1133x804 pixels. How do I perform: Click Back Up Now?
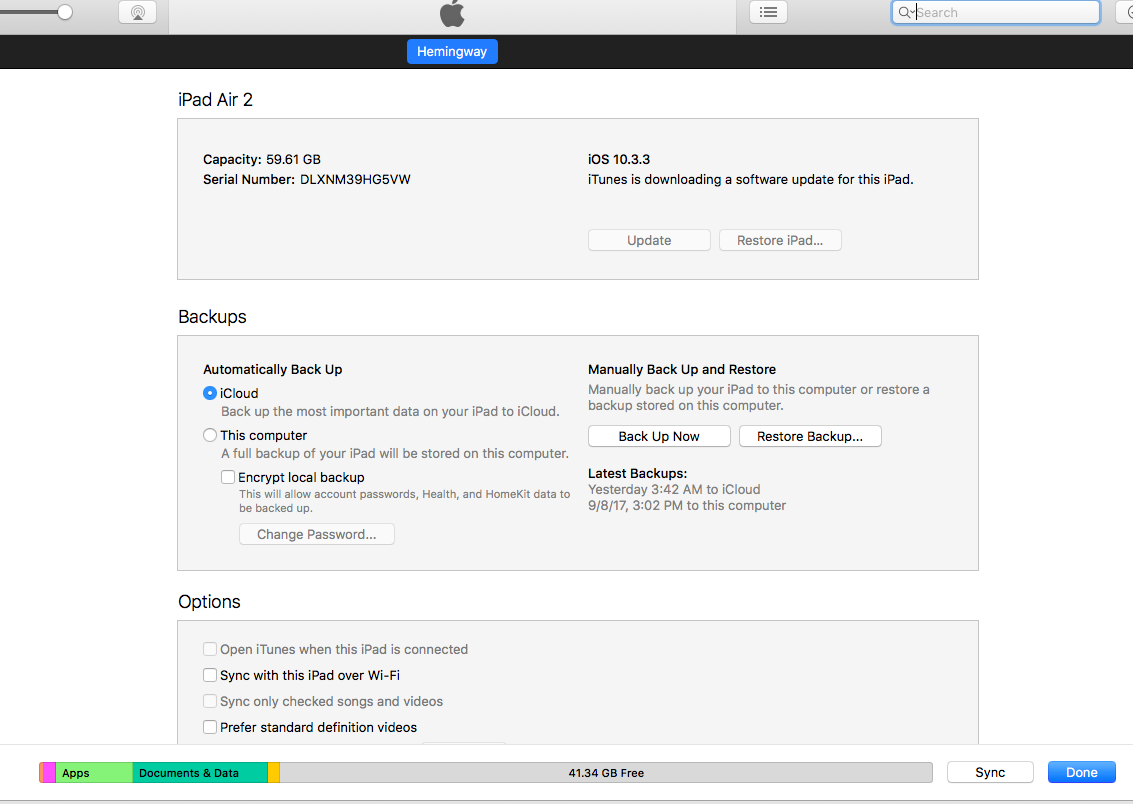(x=659, y=436)
